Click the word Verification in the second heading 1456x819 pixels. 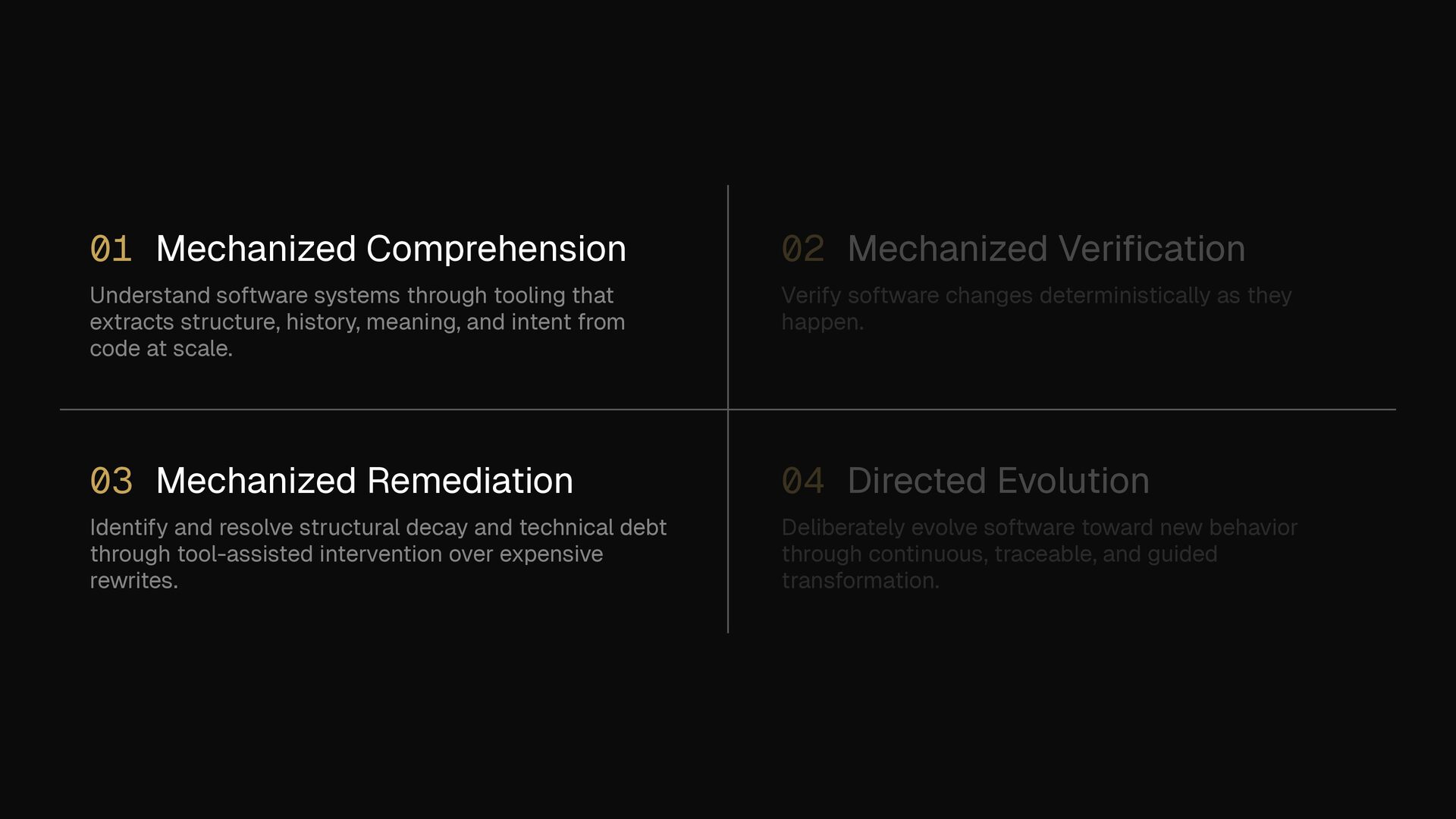pyautogui.click(x=1151, y=249)
